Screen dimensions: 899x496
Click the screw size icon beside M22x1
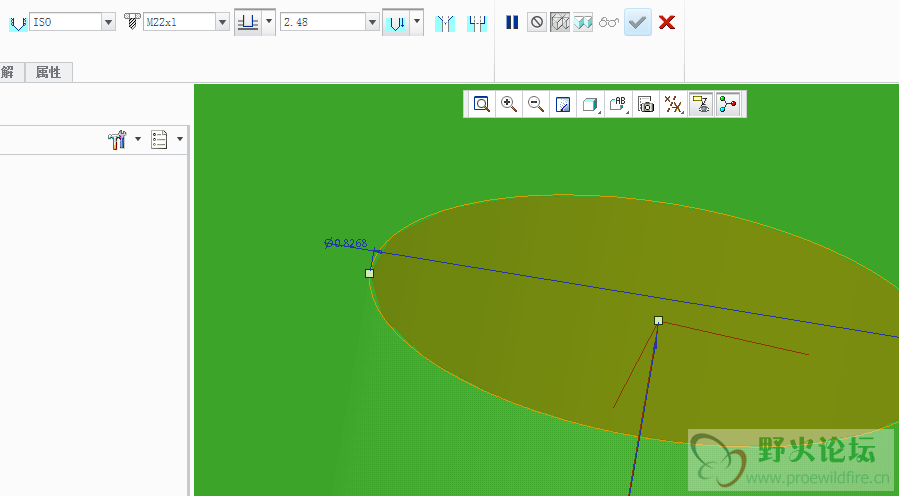coord(132,22)
